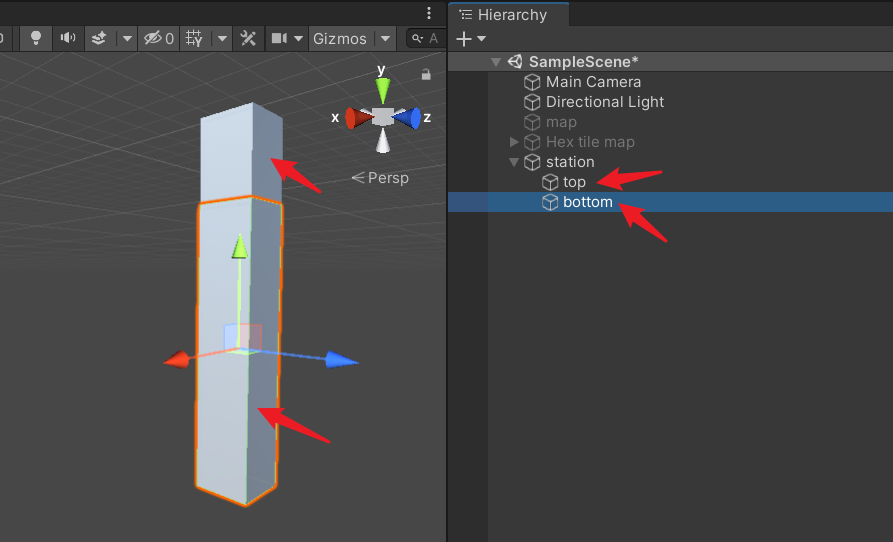
Task: Expand the Hex tile map foldout arrow
Action: (514, 141)
